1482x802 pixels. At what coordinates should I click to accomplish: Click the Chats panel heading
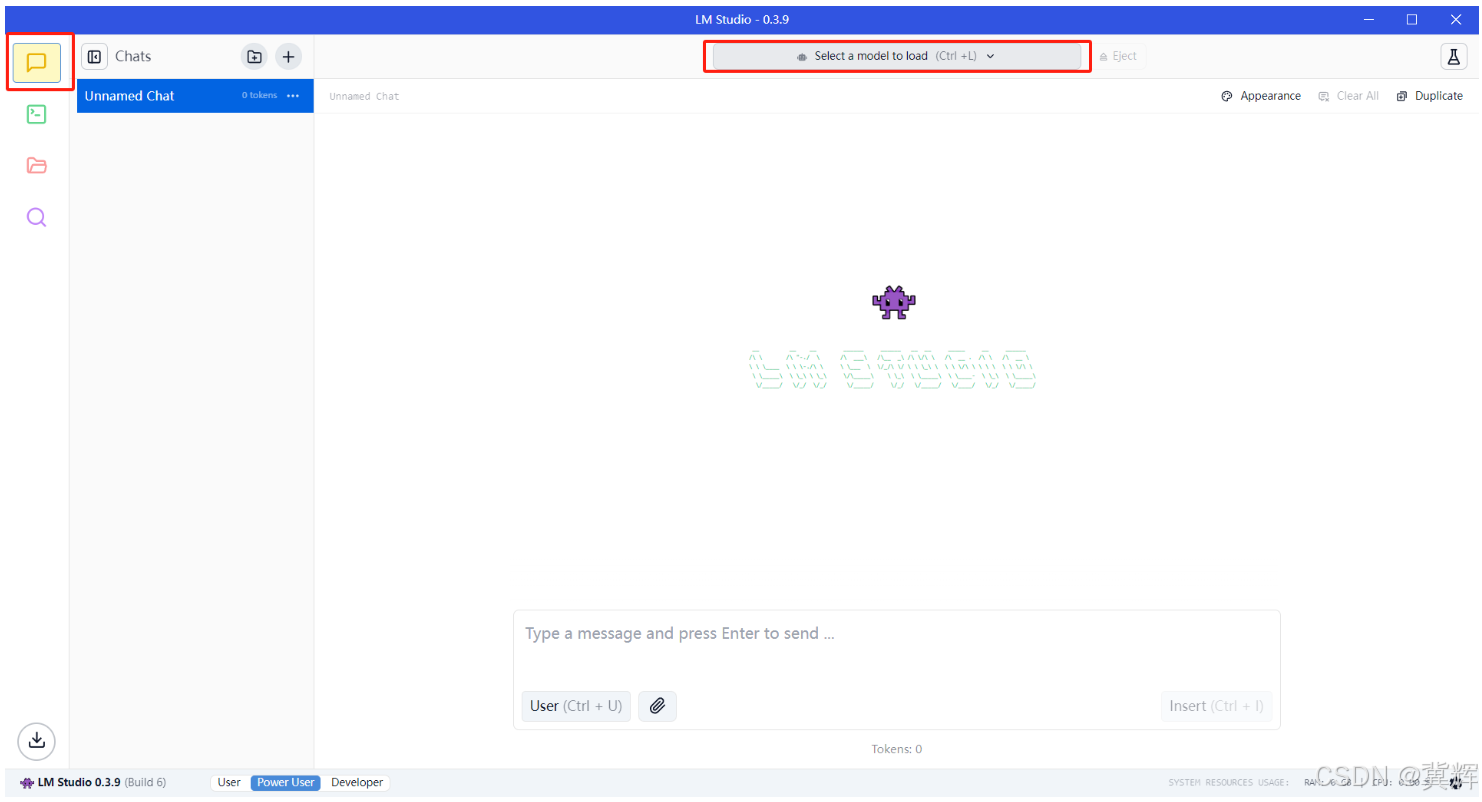[x=133, y=57]
